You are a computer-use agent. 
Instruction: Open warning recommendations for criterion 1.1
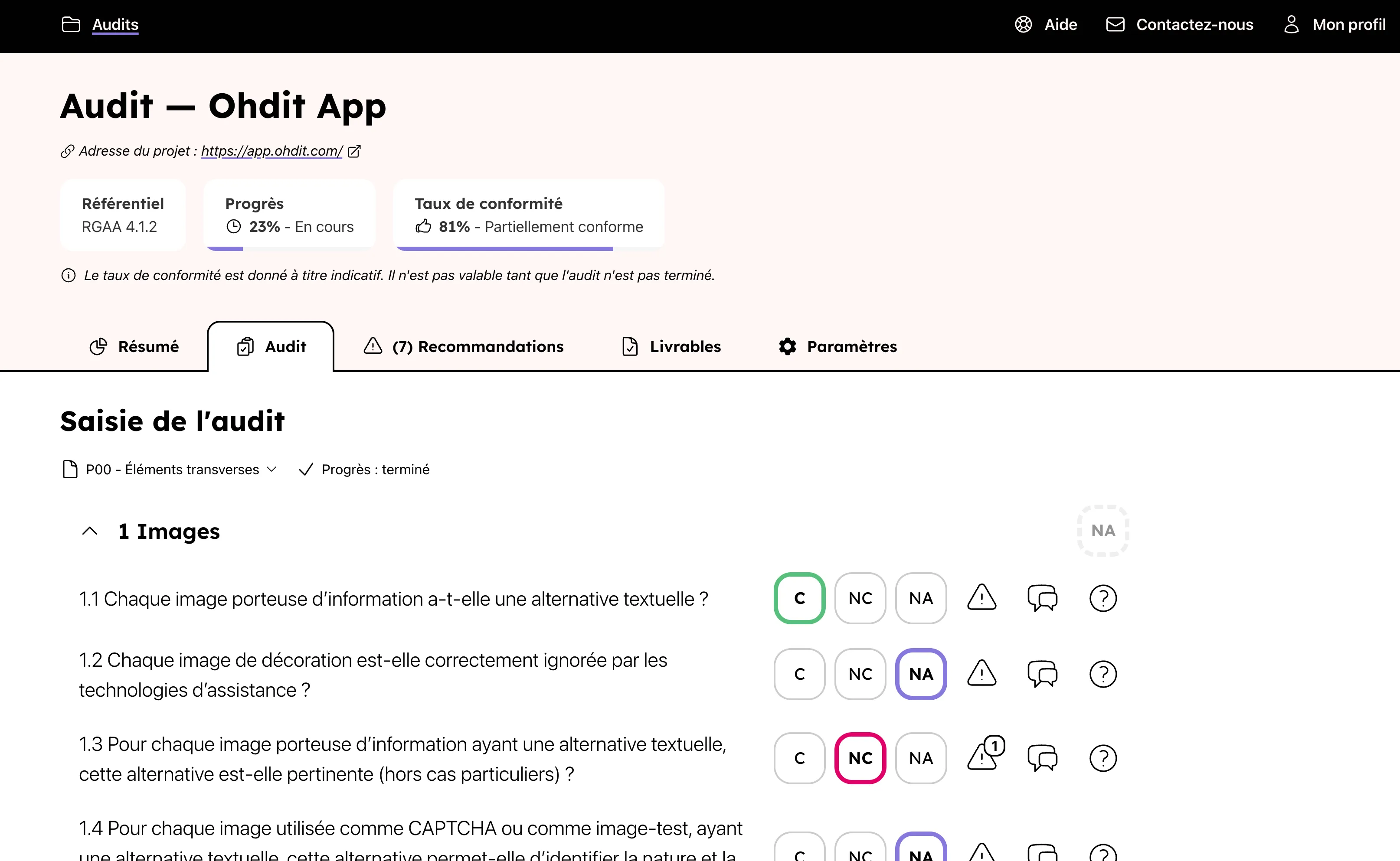click(982, 597)
